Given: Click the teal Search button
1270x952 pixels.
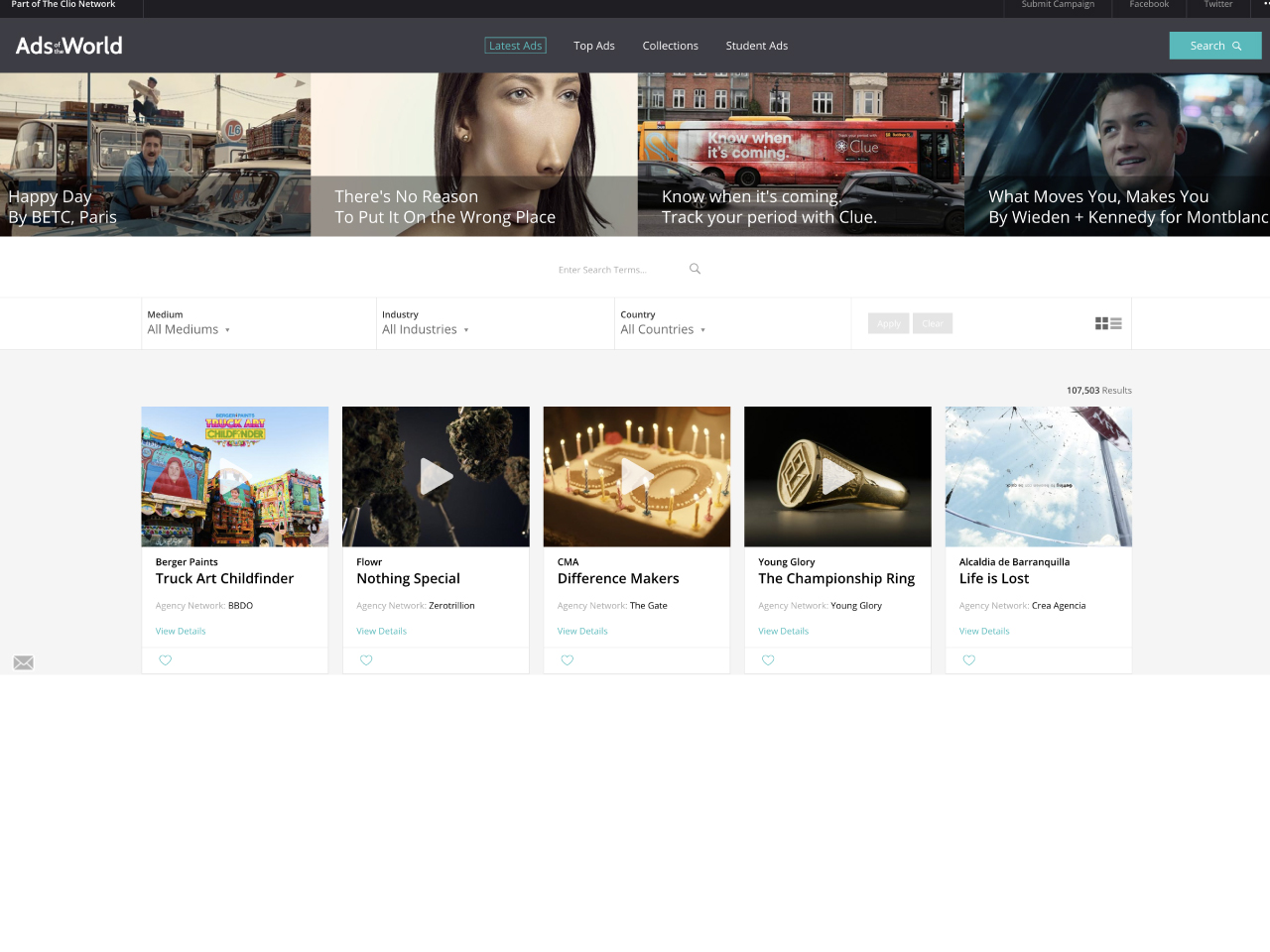Looking at the screenshot, I should coord(1215,46).
